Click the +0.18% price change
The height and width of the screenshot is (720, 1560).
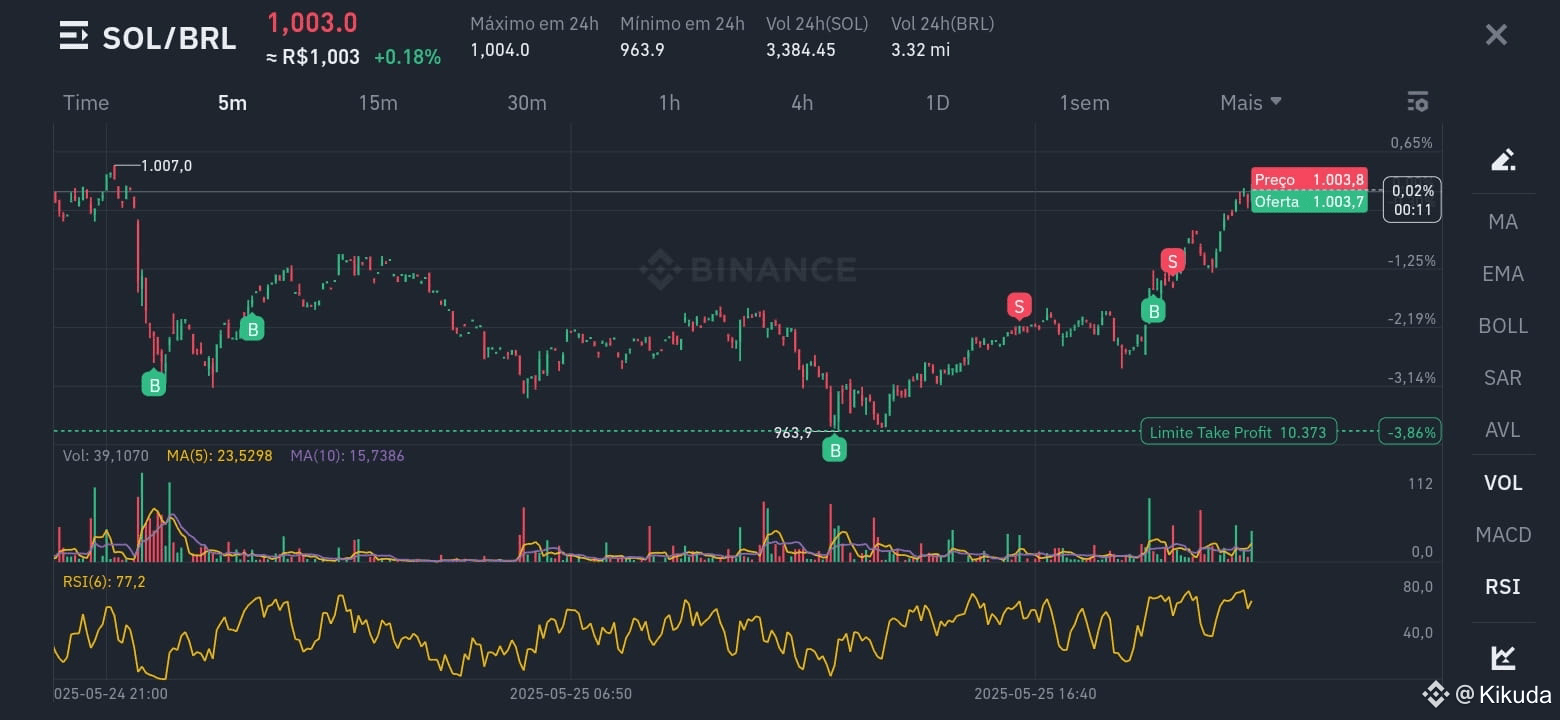tap(407, 57)
